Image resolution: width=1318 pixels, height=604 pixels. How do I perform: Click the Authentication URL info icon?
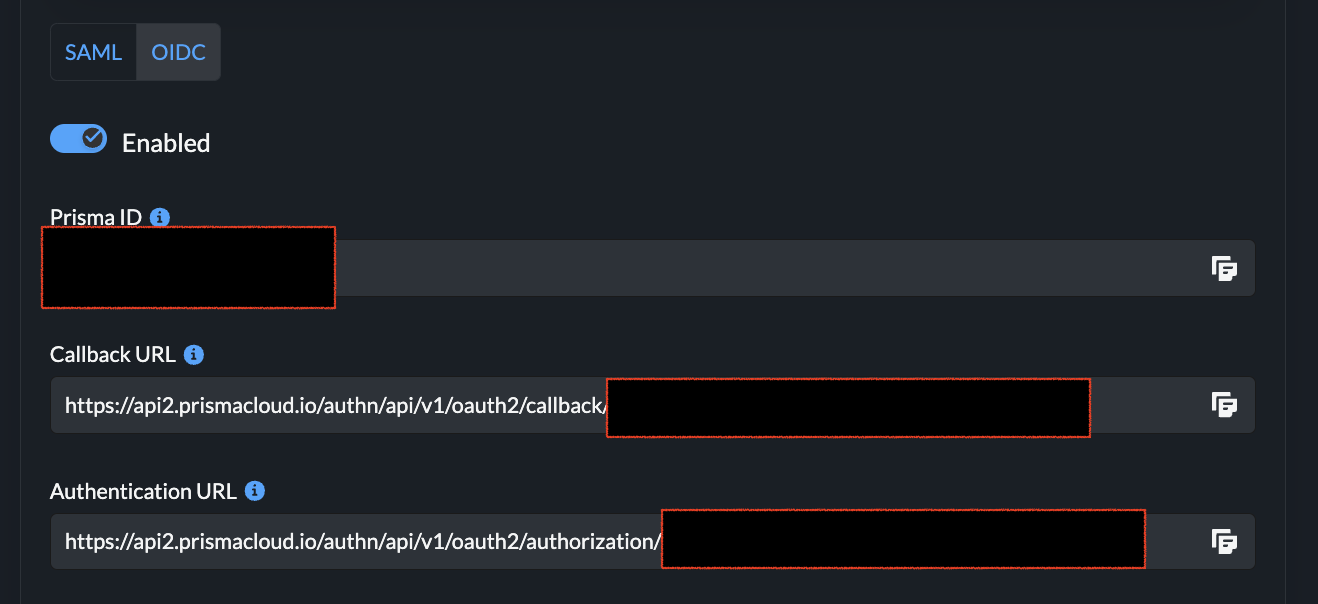(x=255, y=491)
